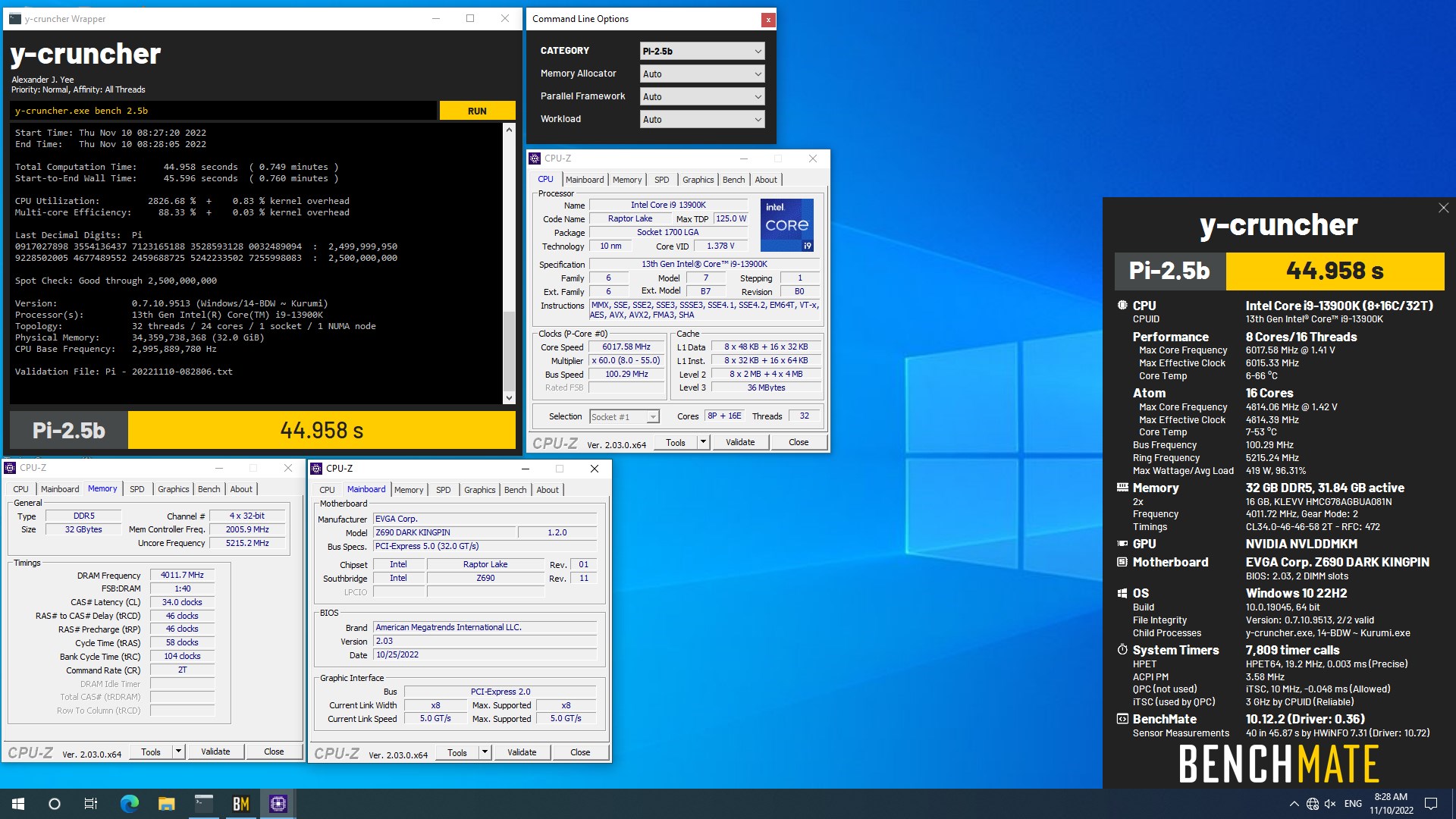Open CPU-Z taskbar icon
The image size is (1456, 819).
tap(278, 804)
